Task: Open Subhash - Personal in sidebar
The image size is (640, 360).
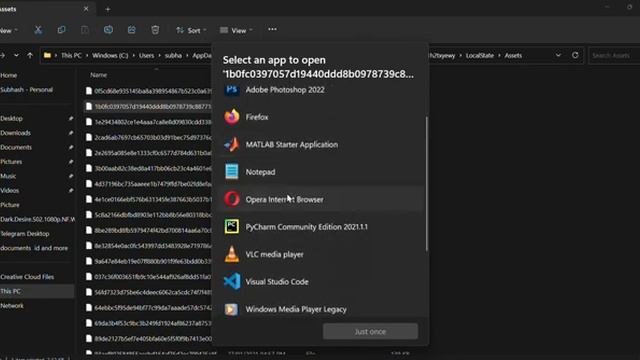Action: (27, 89)
